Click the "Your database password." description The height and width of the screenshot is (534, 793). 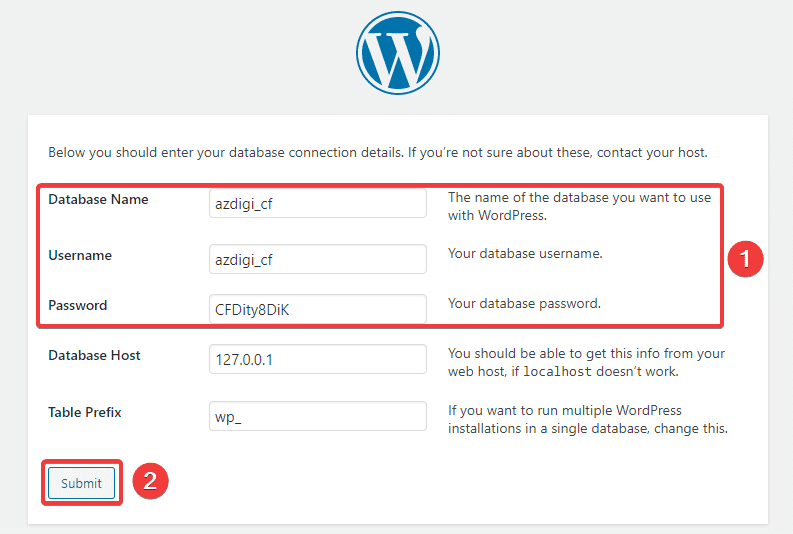524,303
